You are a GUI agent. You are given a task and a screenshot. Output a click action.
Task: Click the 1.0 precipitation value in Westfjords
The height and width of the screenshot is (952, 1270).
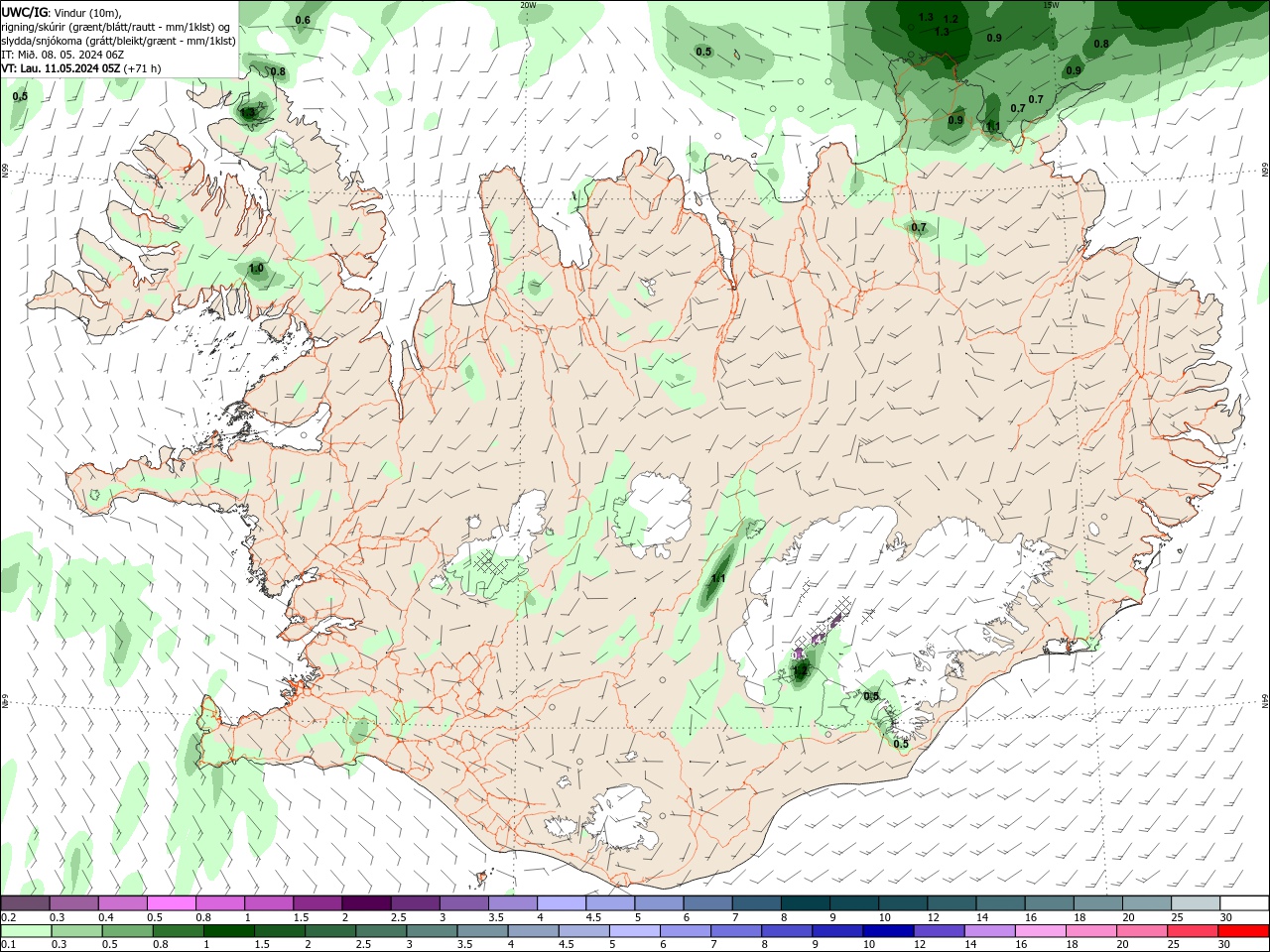point(256,269)
